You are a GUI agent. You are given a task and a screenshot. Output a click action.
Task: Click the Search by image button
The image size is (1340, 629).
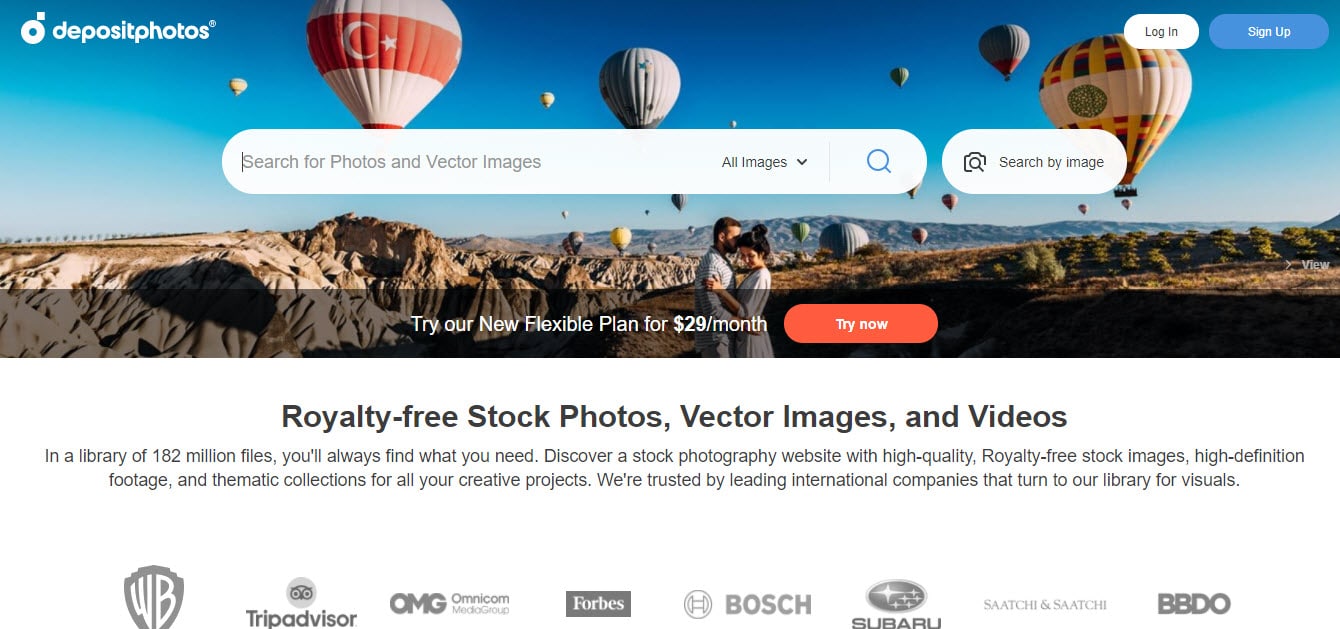click(1034, 162)
